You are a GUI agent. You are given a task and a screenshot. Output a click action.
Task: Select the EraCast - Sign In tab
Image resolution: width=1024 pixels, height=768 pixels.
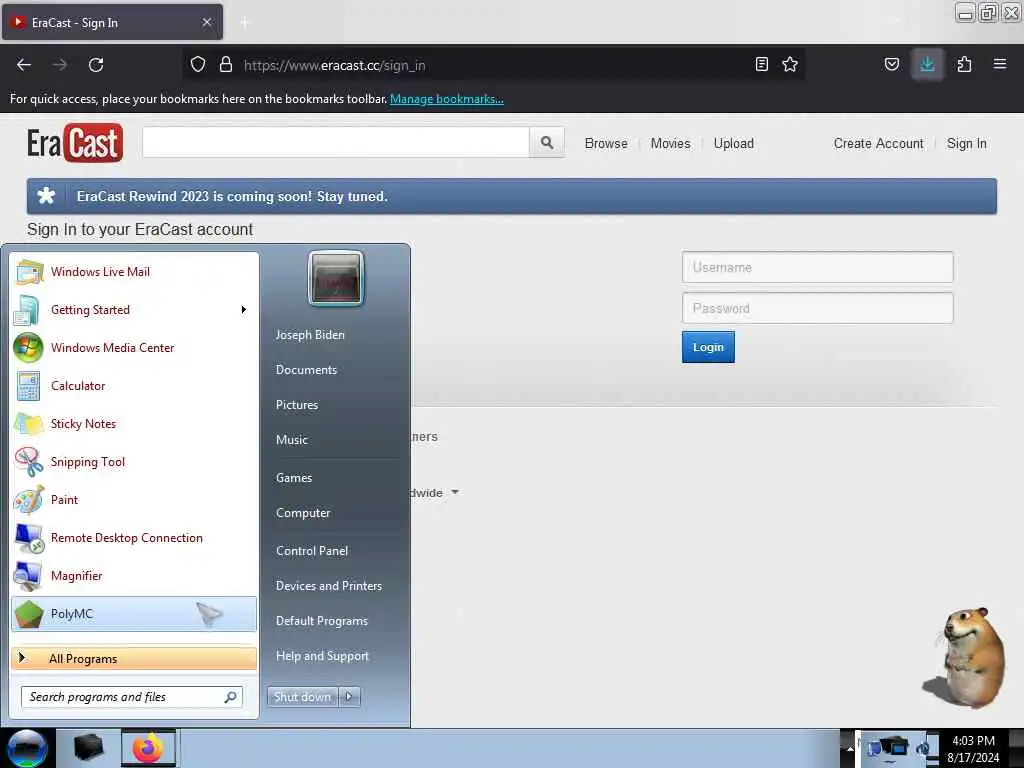(x=112, y=22)
